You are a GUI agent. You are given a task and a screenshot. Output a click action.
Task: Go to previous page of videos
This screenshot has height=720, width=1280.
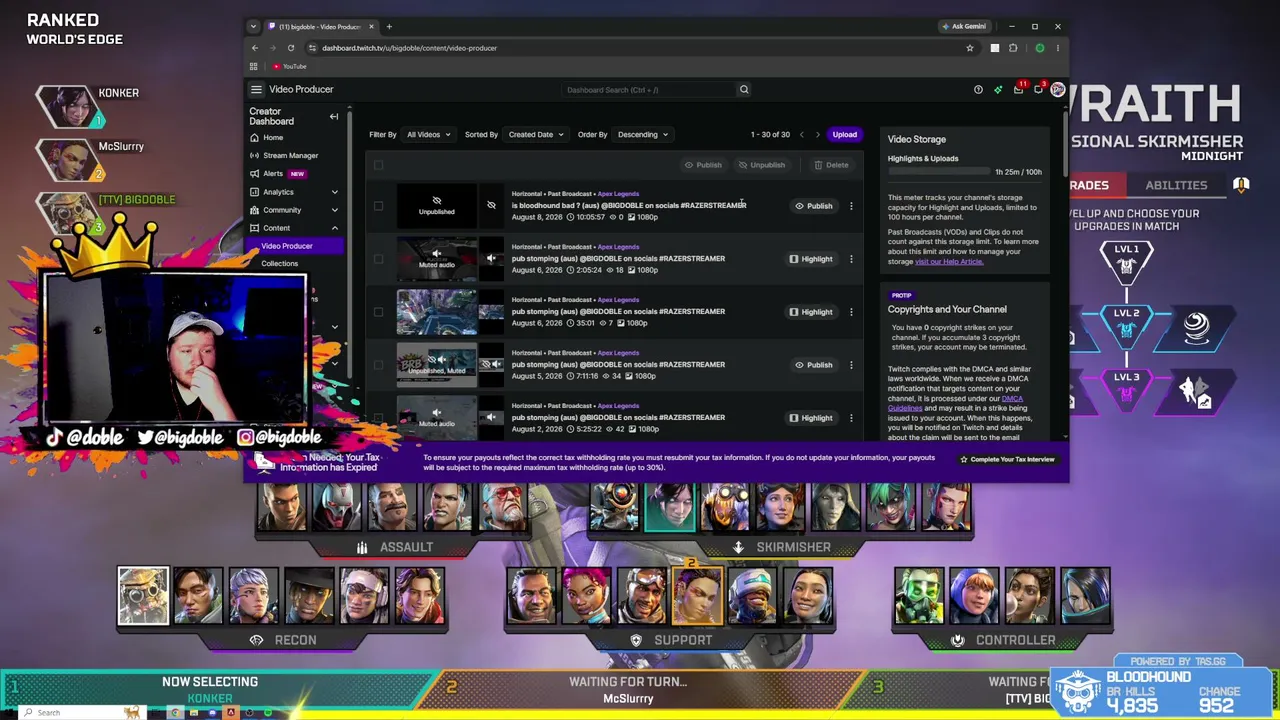point(801,134)
